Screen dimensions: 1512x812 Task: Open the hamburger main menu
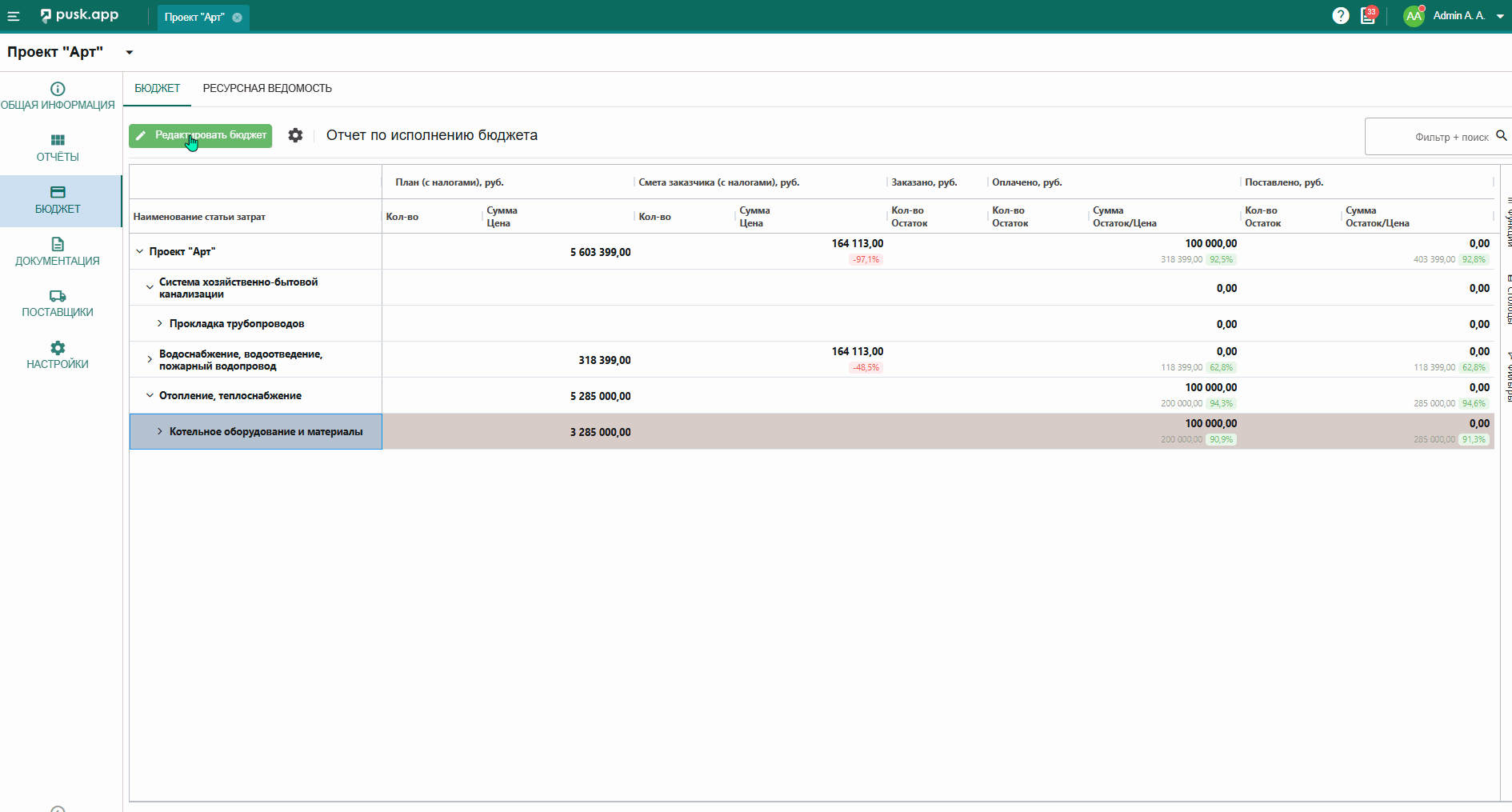tap(14, 16)
